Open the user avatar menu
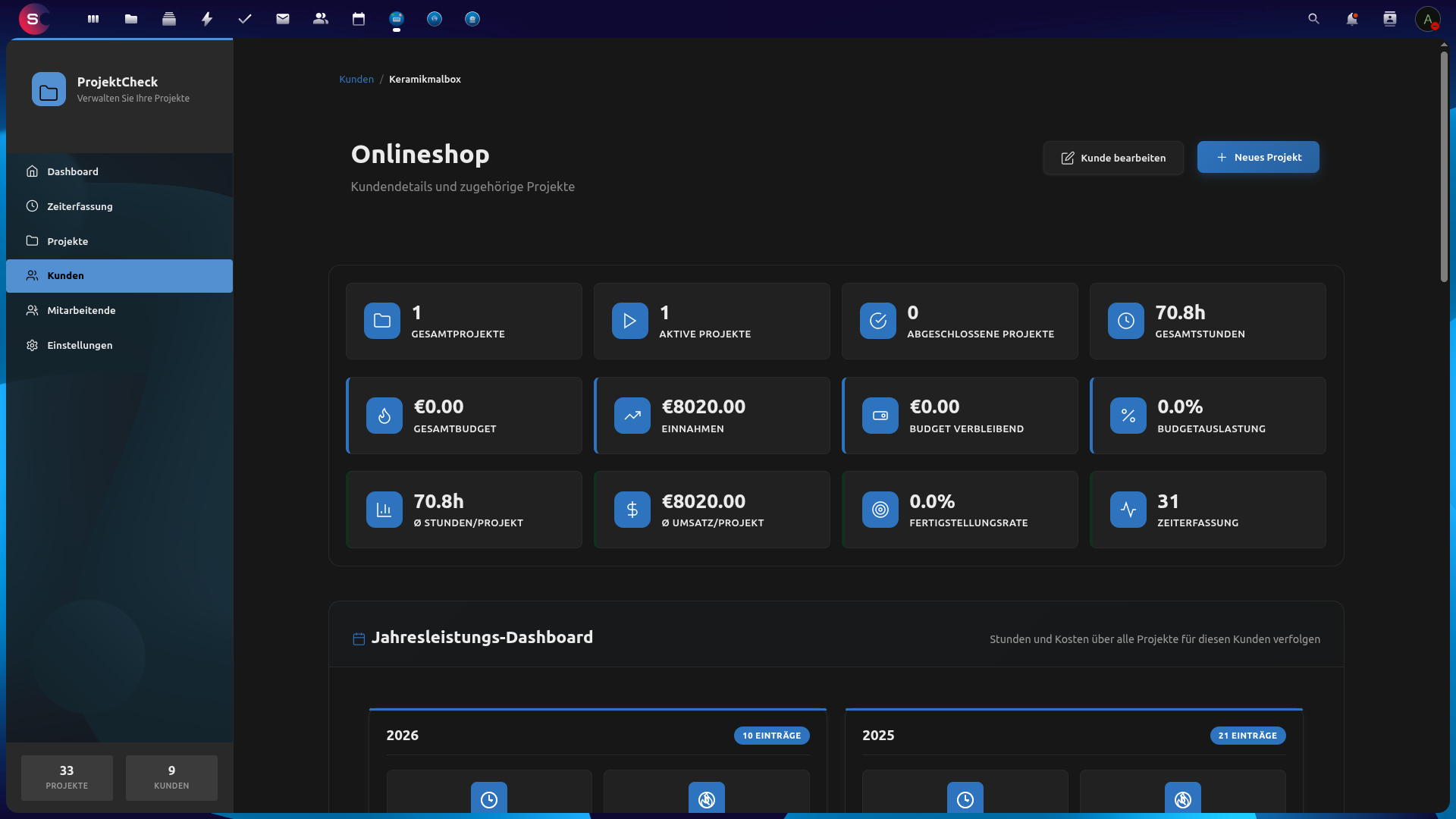Screen dimensions: 1456x819 1428,19
